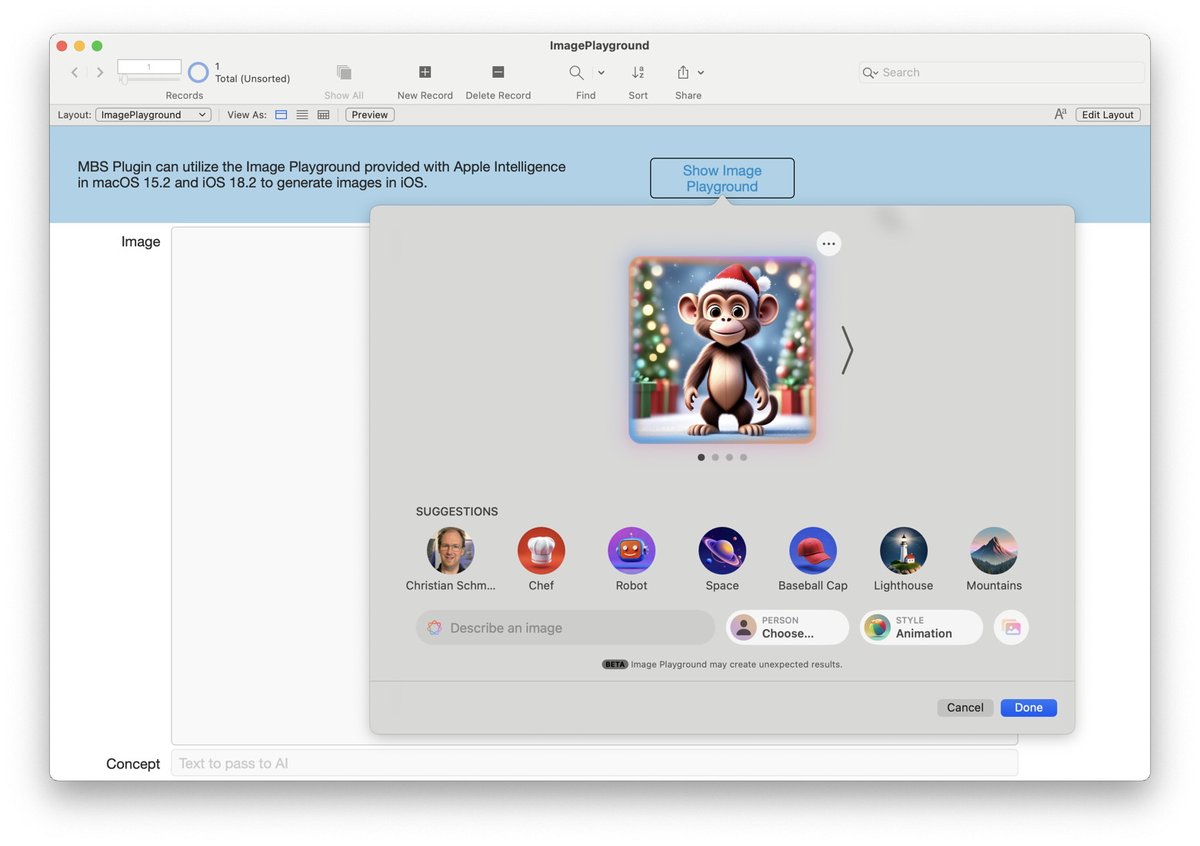Open the Layout dropdown showing ImagePlayground
Image resolution: width=1200 pixels, height=846 pixels.
(152, 114)
